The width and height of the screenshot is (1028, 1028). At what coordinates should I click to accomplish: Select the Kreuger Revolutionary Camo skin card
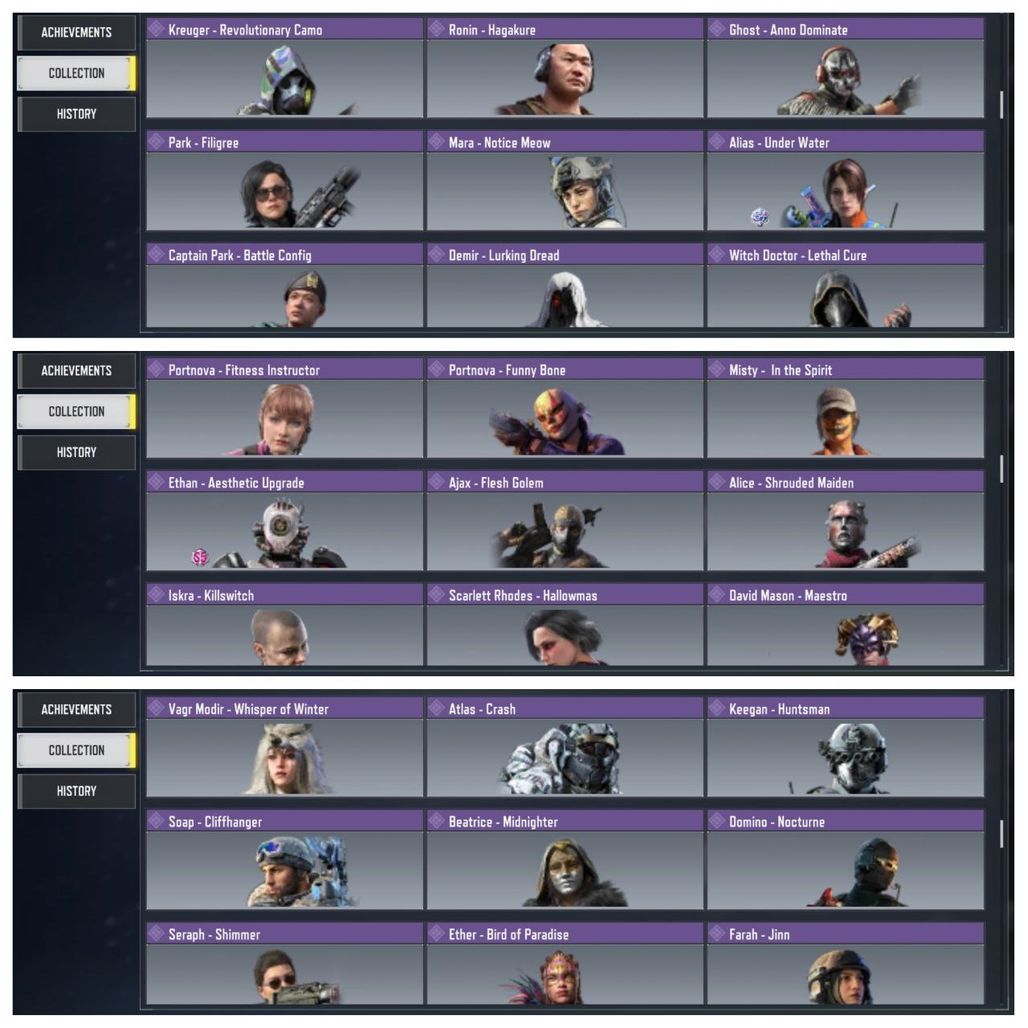point(285,68)
